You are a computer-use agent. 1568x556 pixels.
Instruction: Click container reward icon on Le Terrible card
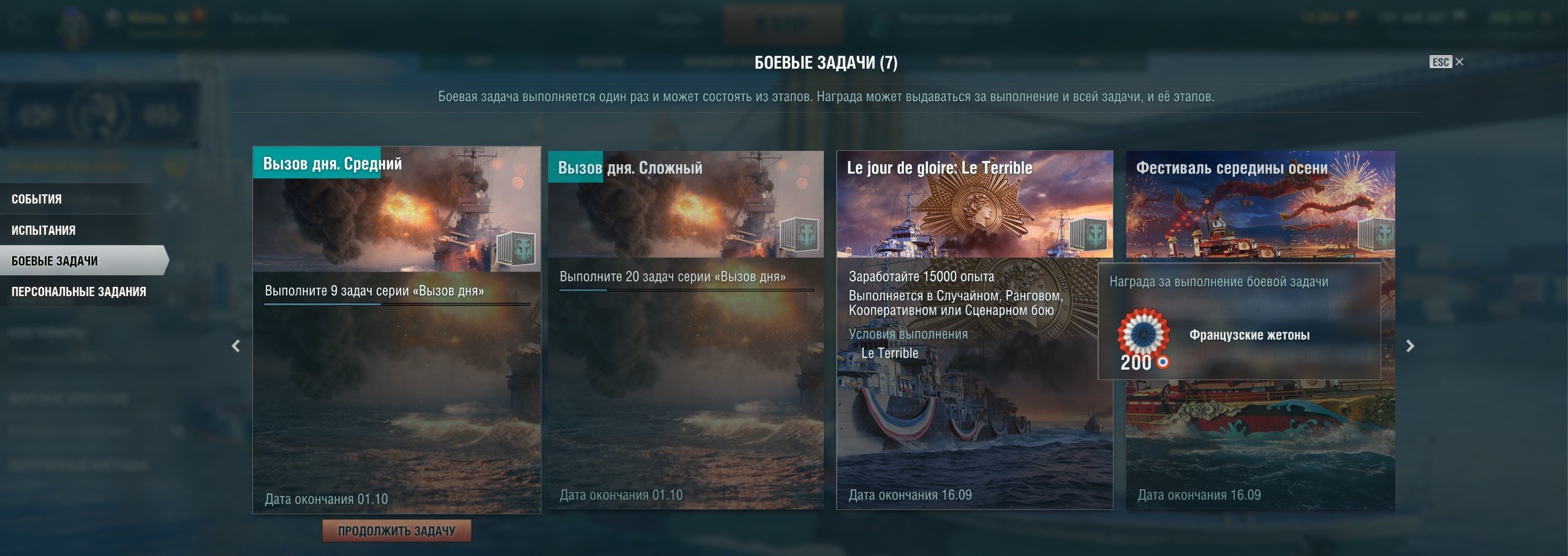(1090, 234)
